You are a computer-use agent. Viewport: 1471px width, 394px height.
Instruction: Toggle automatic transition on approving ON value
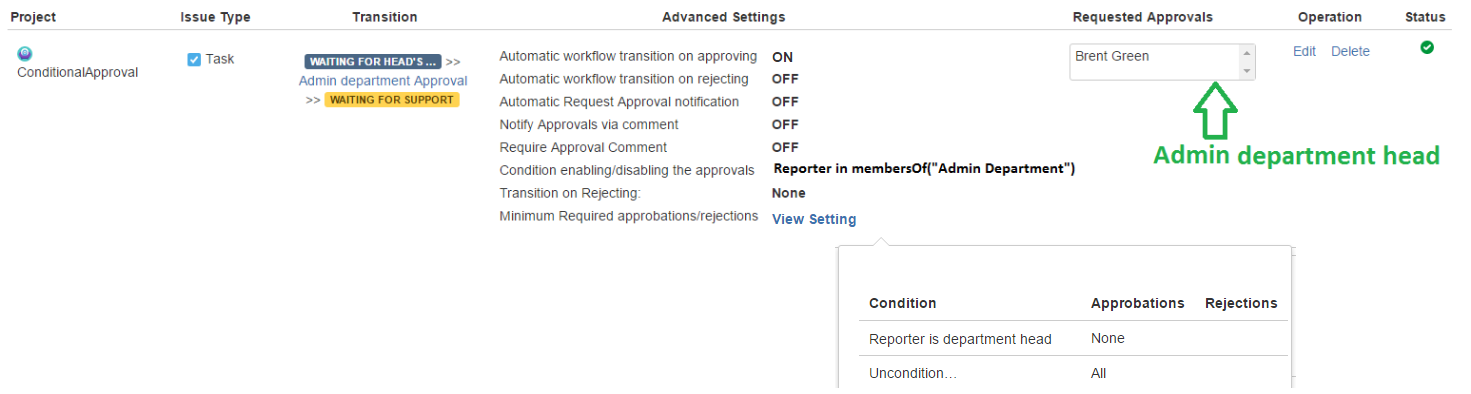click(x=782, y=57)
